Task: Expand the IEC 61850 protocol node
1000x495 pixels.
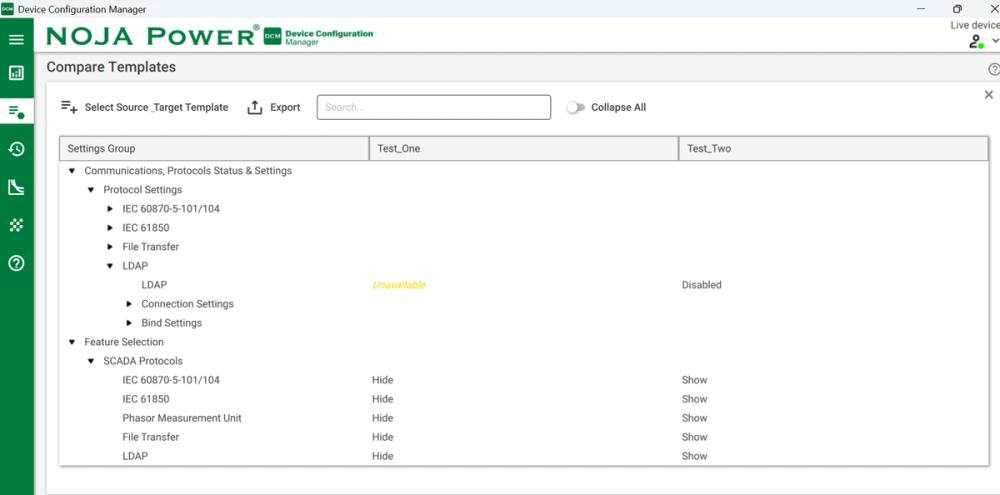Action: pos(110,228)
